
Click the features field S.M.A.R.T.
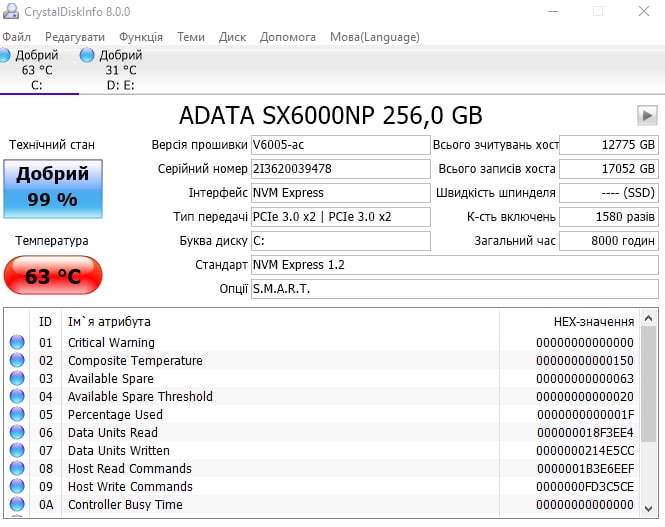455,289
